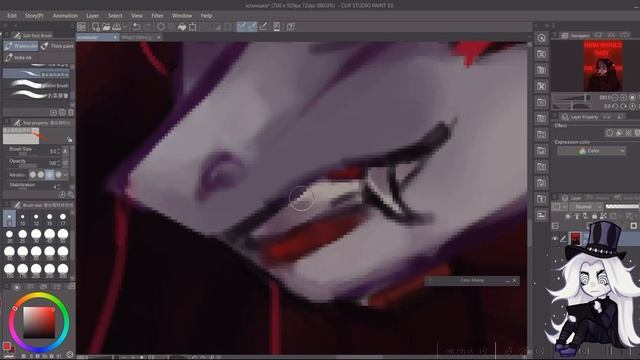The width and height of the screenshot is (640, 360).
Task: Switch to the Navigator tab
Action: point(576,36)
